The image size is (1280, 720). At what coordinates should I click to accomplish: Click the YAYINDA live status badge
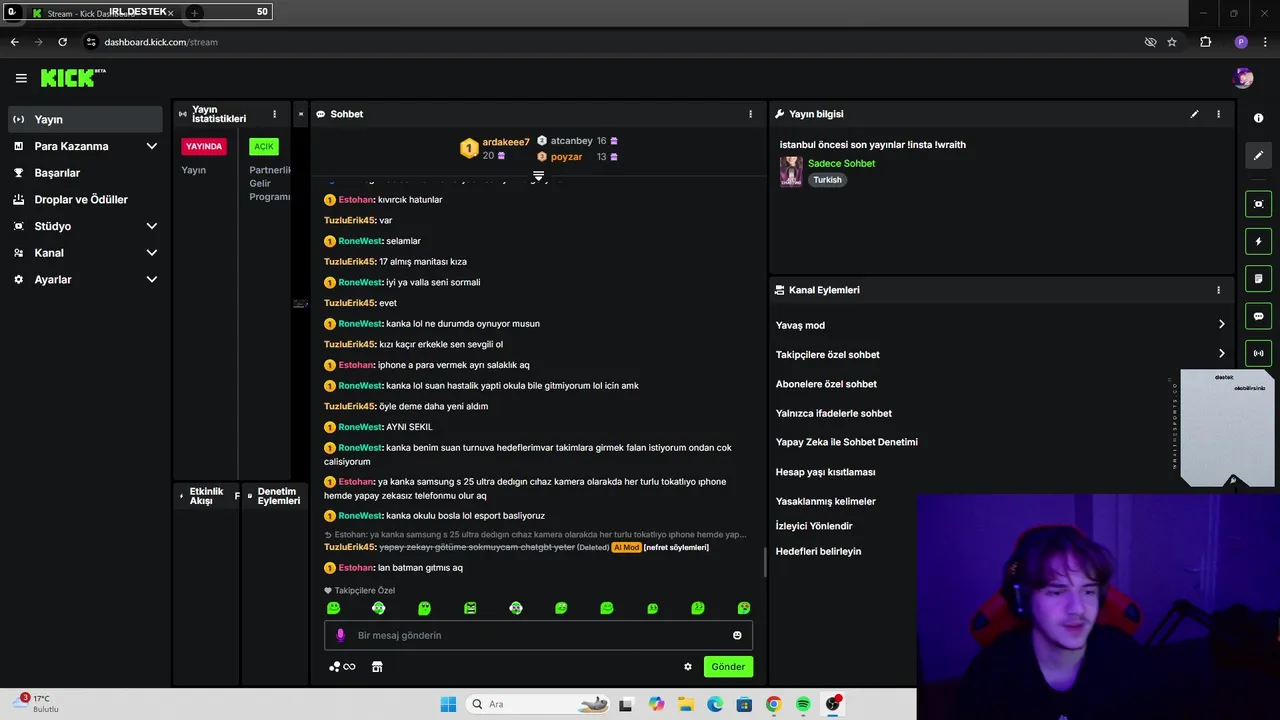[204, 146]
